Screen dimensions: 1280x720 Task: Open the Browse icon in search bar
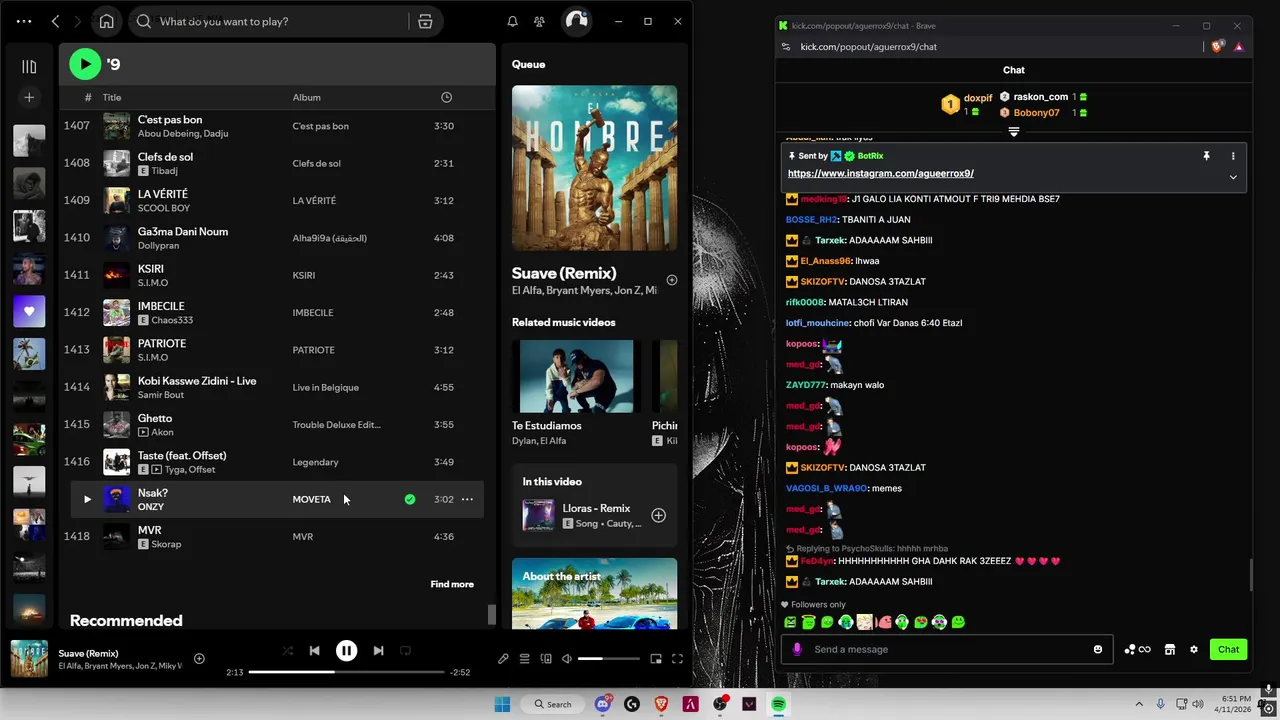point(425,21)
